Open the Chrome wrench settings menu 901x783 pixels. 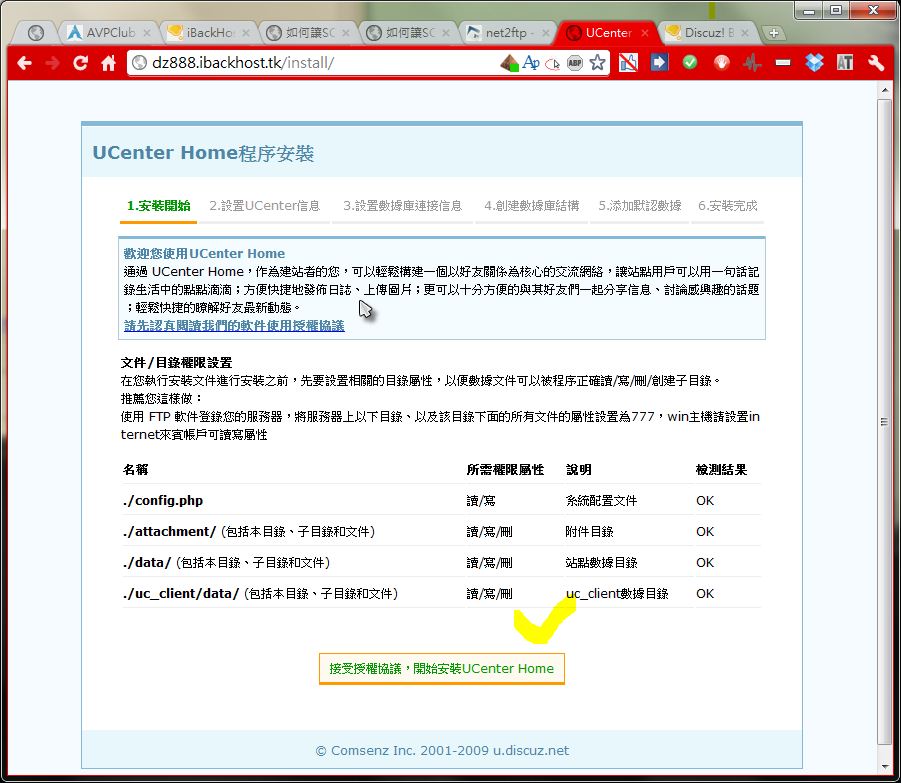point(876,63)
